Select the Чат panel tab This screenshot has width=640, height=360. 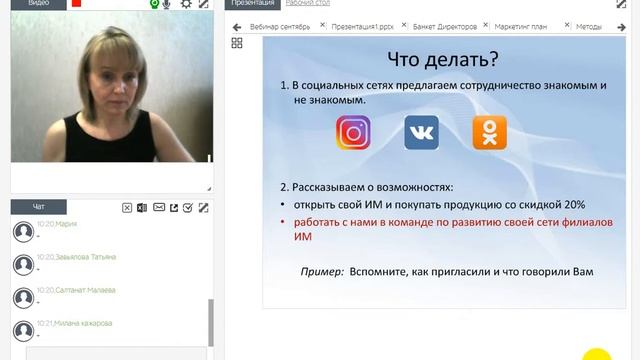(38, 207)
